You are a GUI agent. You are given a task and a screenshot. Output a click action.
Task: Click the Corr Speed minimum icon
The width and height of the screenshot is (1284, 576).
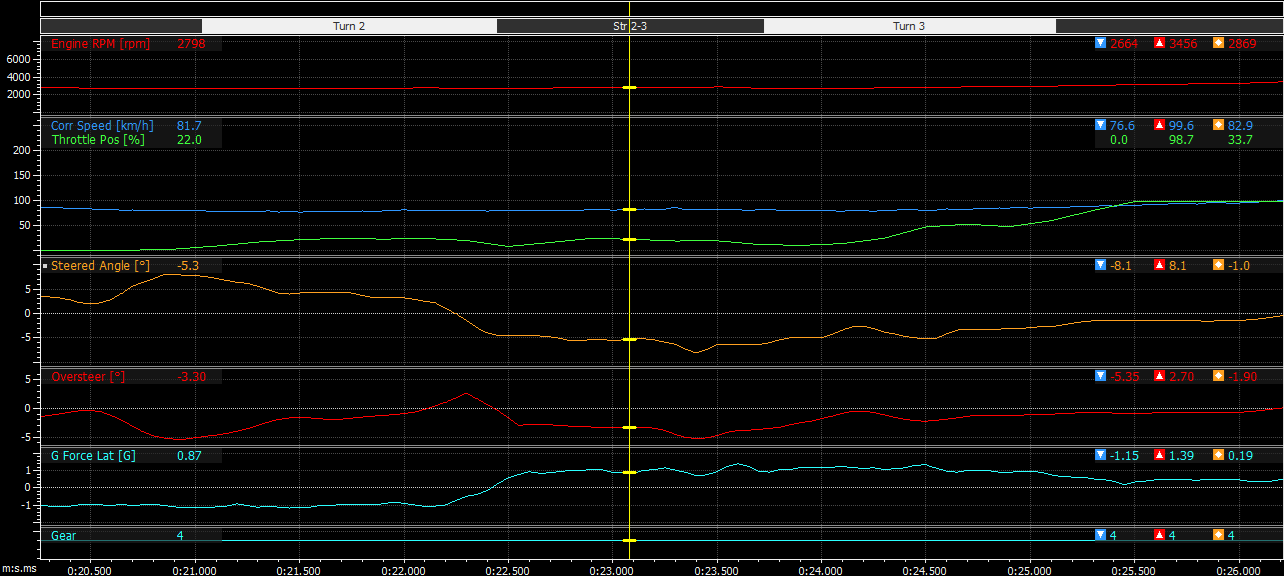pyautogui.click(x=1101, y=125)
